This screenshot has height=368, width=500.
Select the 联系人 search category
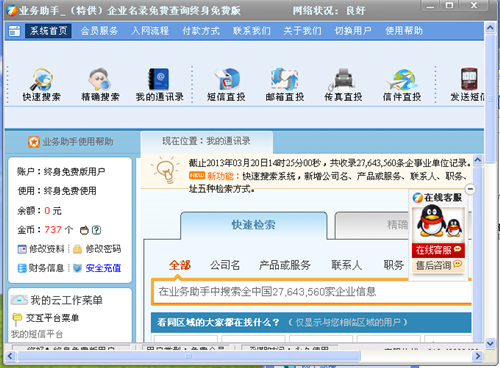click(346, 265)
